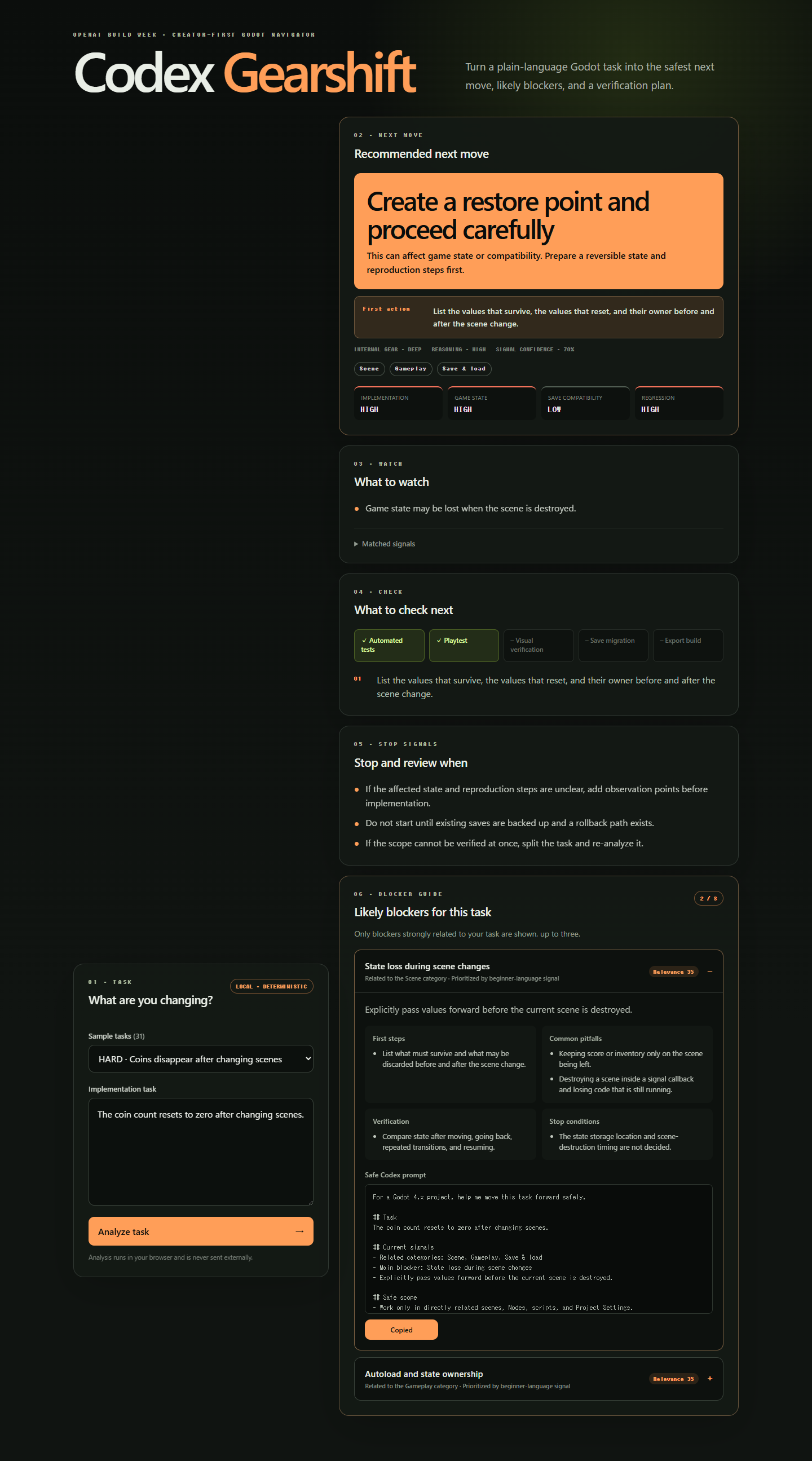Click the Scene category chip
Image resolution: width=812 pixels, height=1461 pixels.
(x=369, y=369)
